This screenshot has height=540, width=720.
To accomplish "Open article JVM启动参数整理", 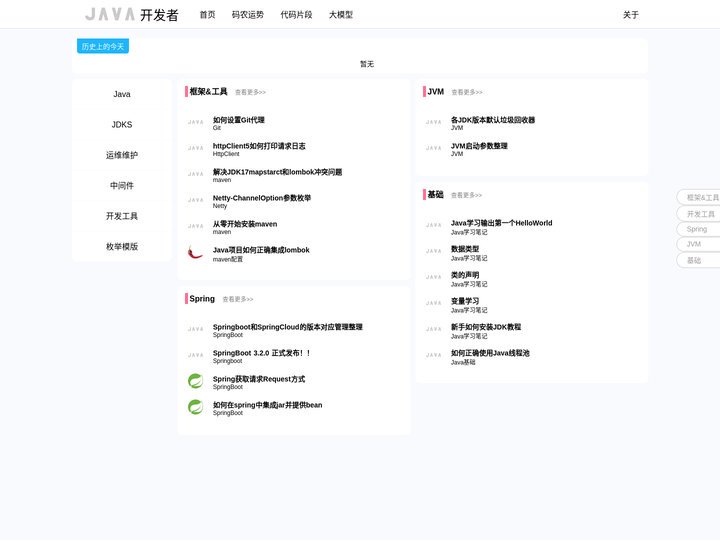I will tap(479, 146).
